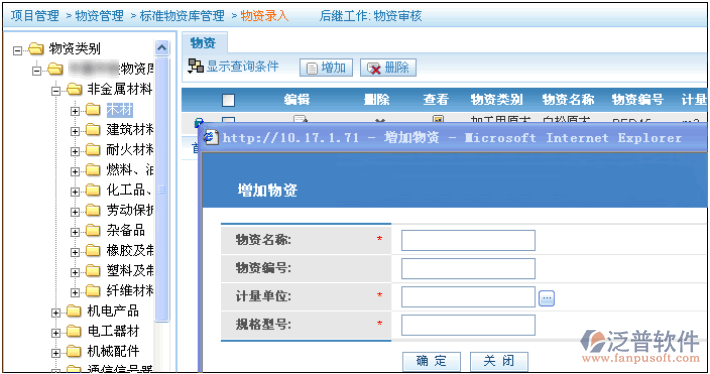710x374 pixels.
Task: Click the 确定 button
Action: point(431,361)
